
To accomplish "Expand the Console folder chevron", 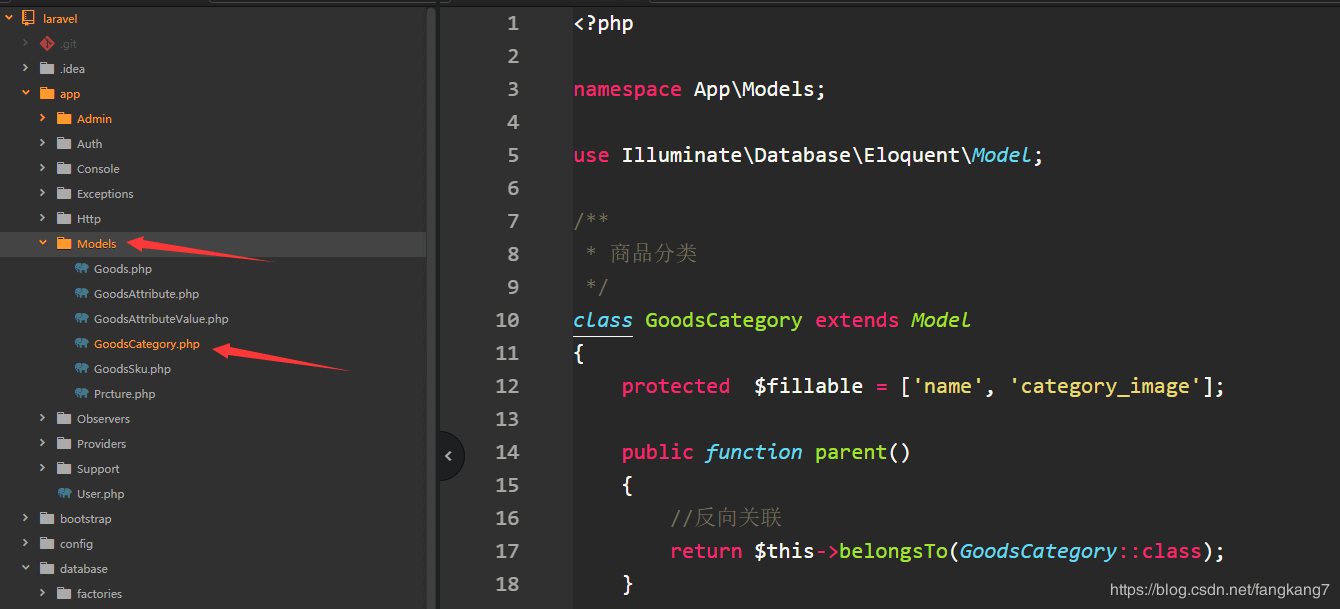I will click(x=43, y=168).
